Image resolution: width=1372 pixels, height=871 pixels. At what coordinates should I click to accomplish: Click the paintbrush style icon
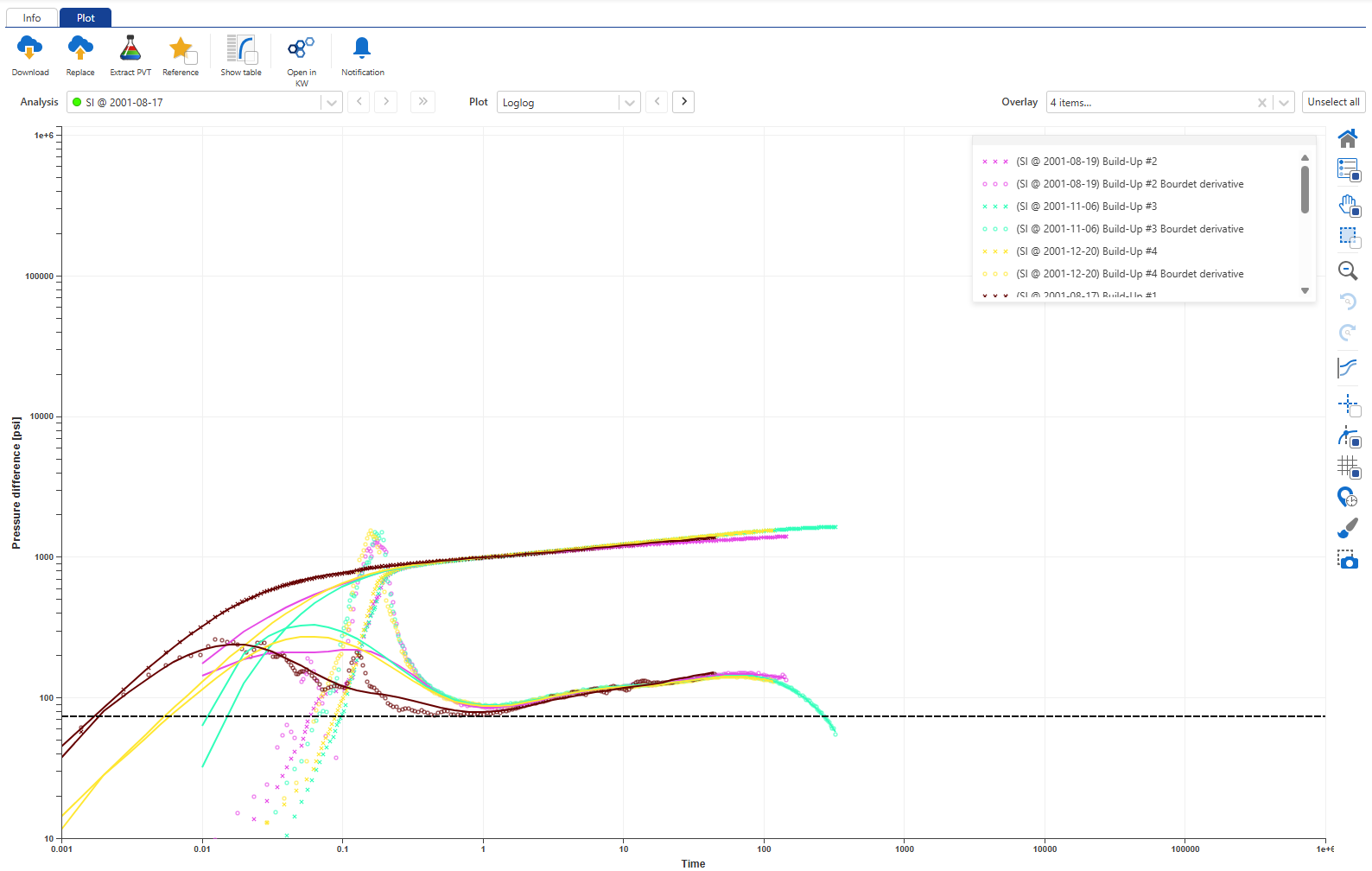(x=1348, y=529)
